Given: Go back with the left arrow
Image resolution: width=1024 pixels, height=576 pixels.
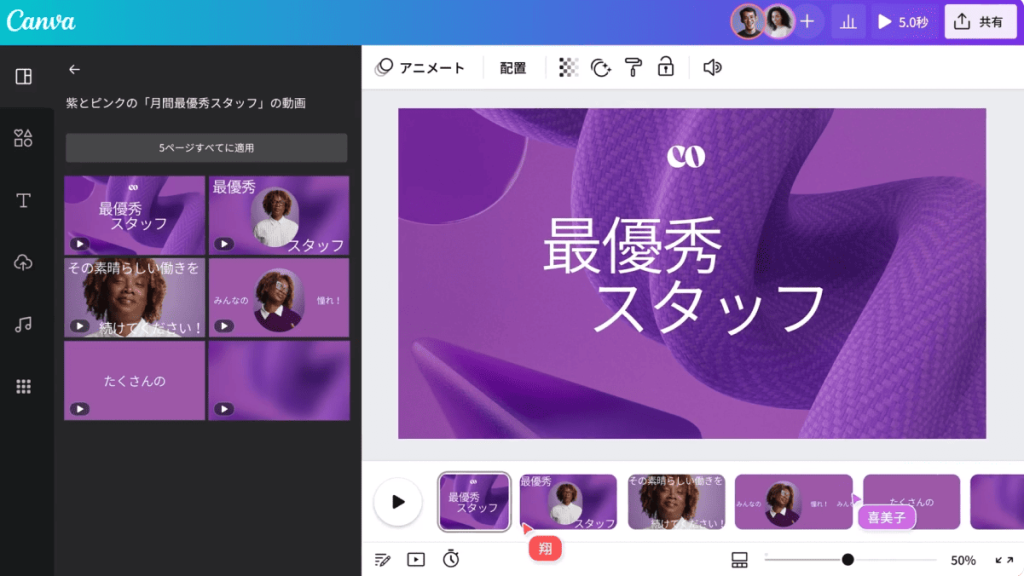Looking at the screenshot, I should click(x=74, y=70).
